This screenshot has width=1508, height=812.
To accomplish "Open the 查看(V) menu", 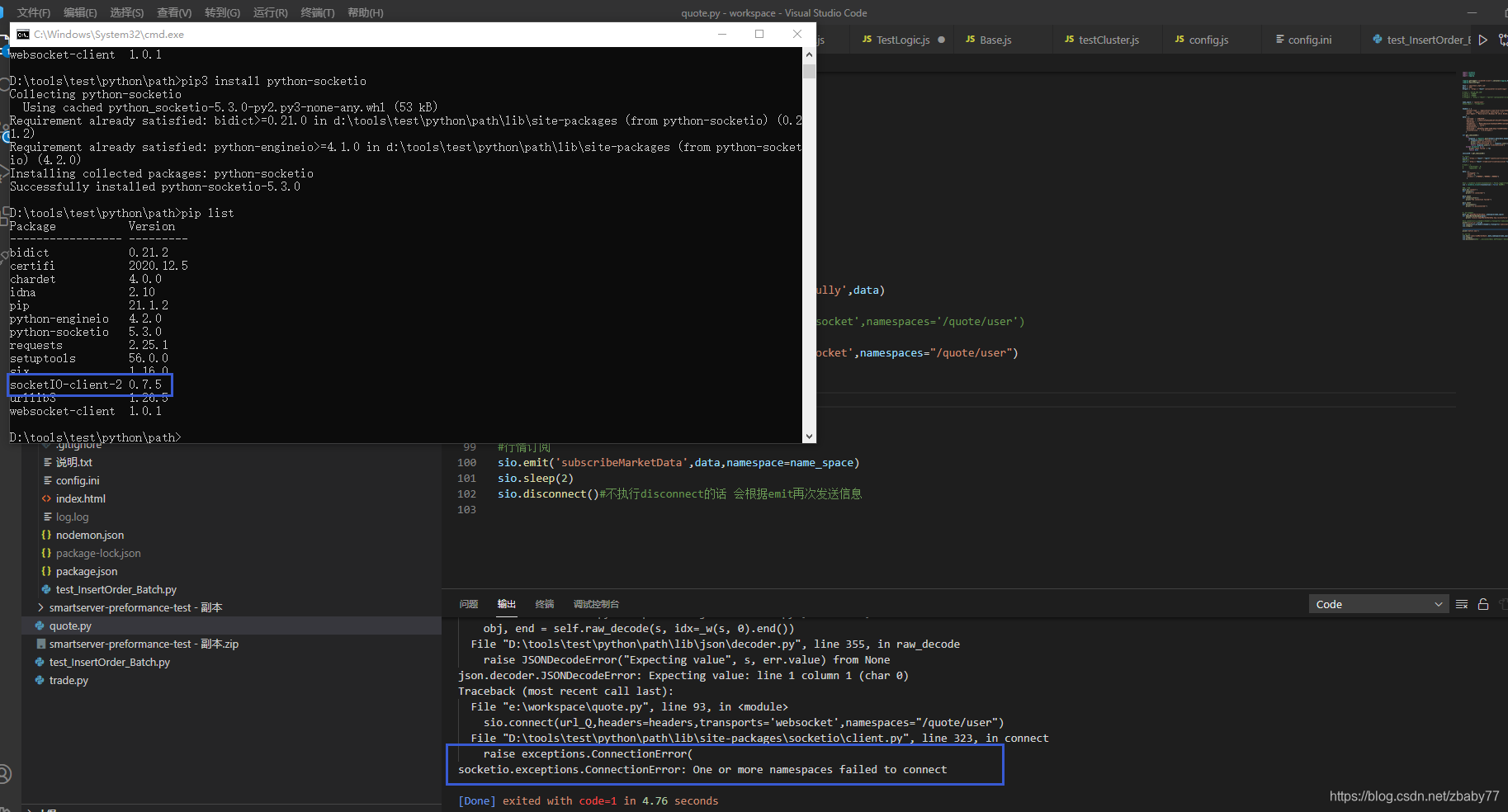I will [174, 12].
